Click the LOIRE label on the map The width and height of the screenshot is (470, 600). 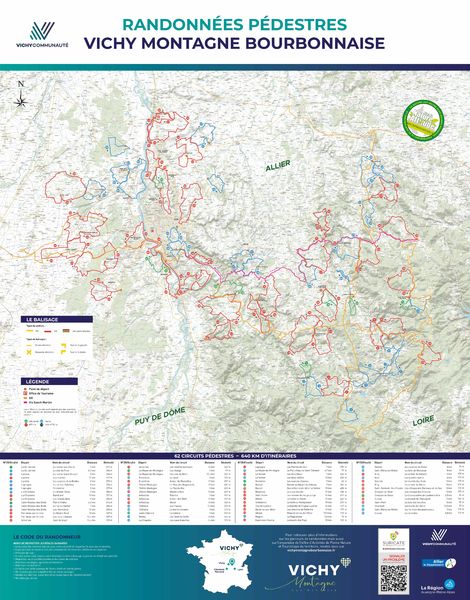coord(423,421)
